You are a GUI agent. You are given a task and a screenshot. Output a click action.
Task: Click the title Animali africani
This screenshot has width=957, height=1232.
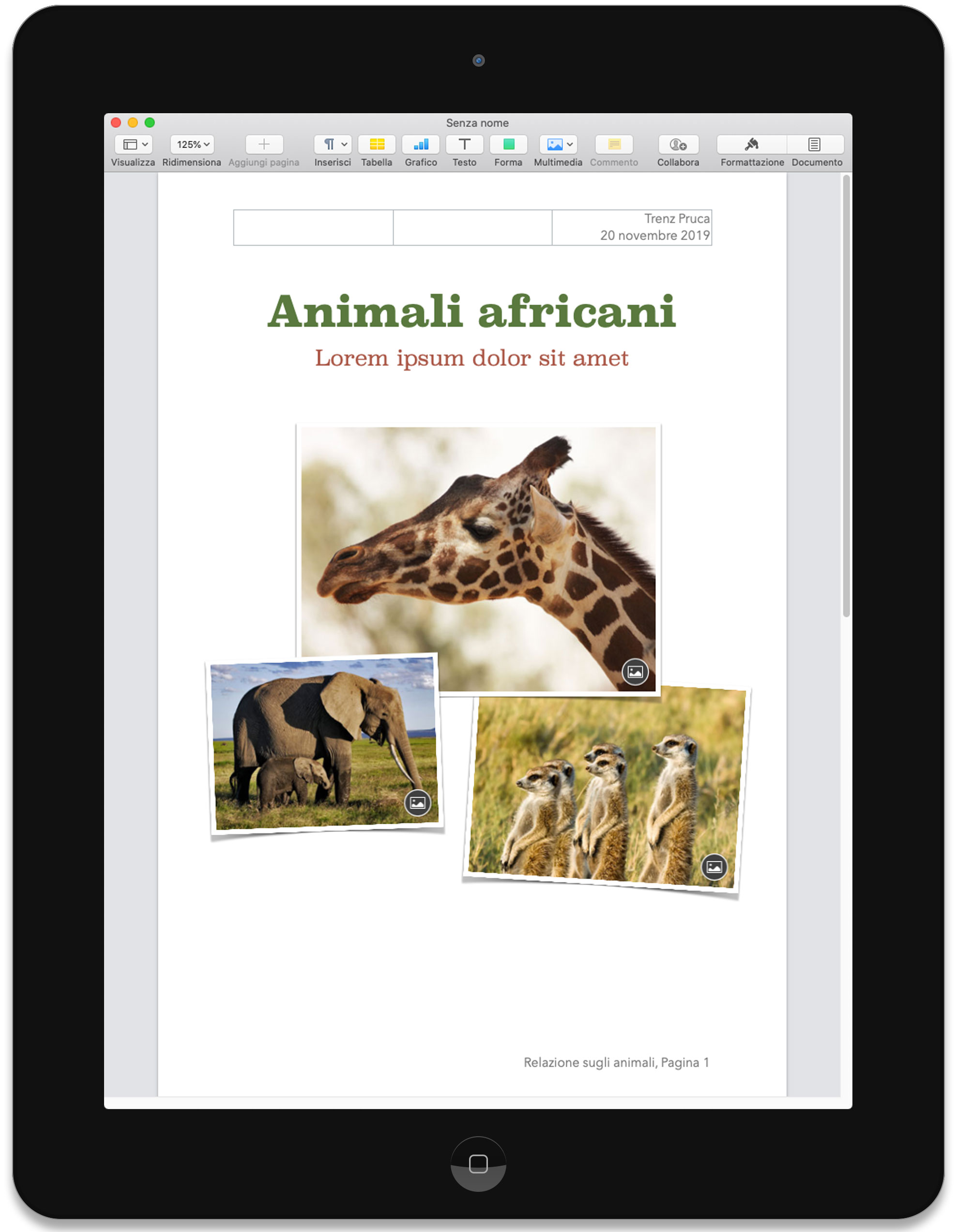pos(472,311)
